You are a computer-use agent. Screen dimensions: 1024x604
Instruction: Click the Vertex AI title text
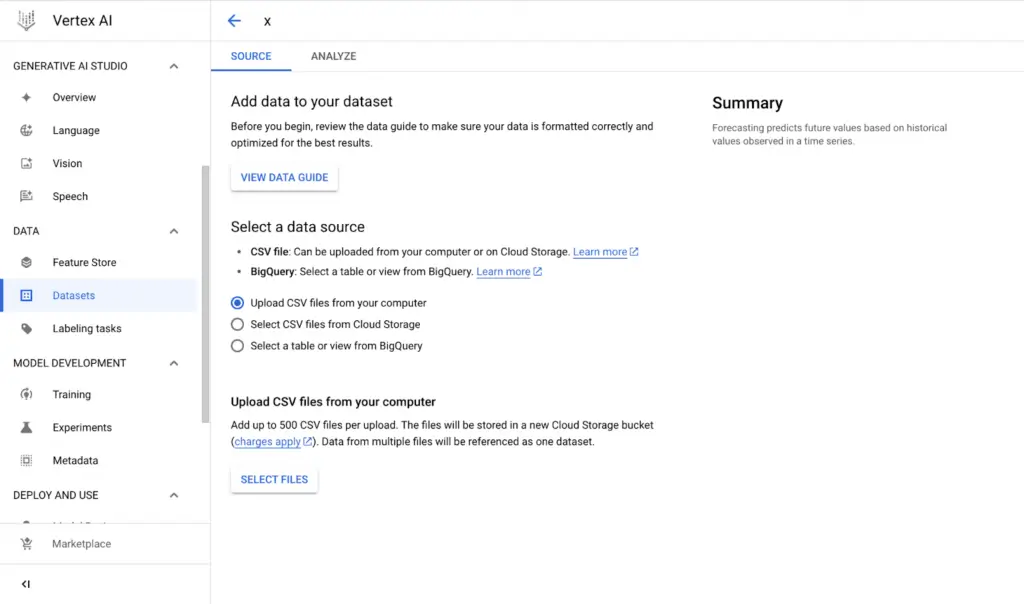(x=82, y=20)
